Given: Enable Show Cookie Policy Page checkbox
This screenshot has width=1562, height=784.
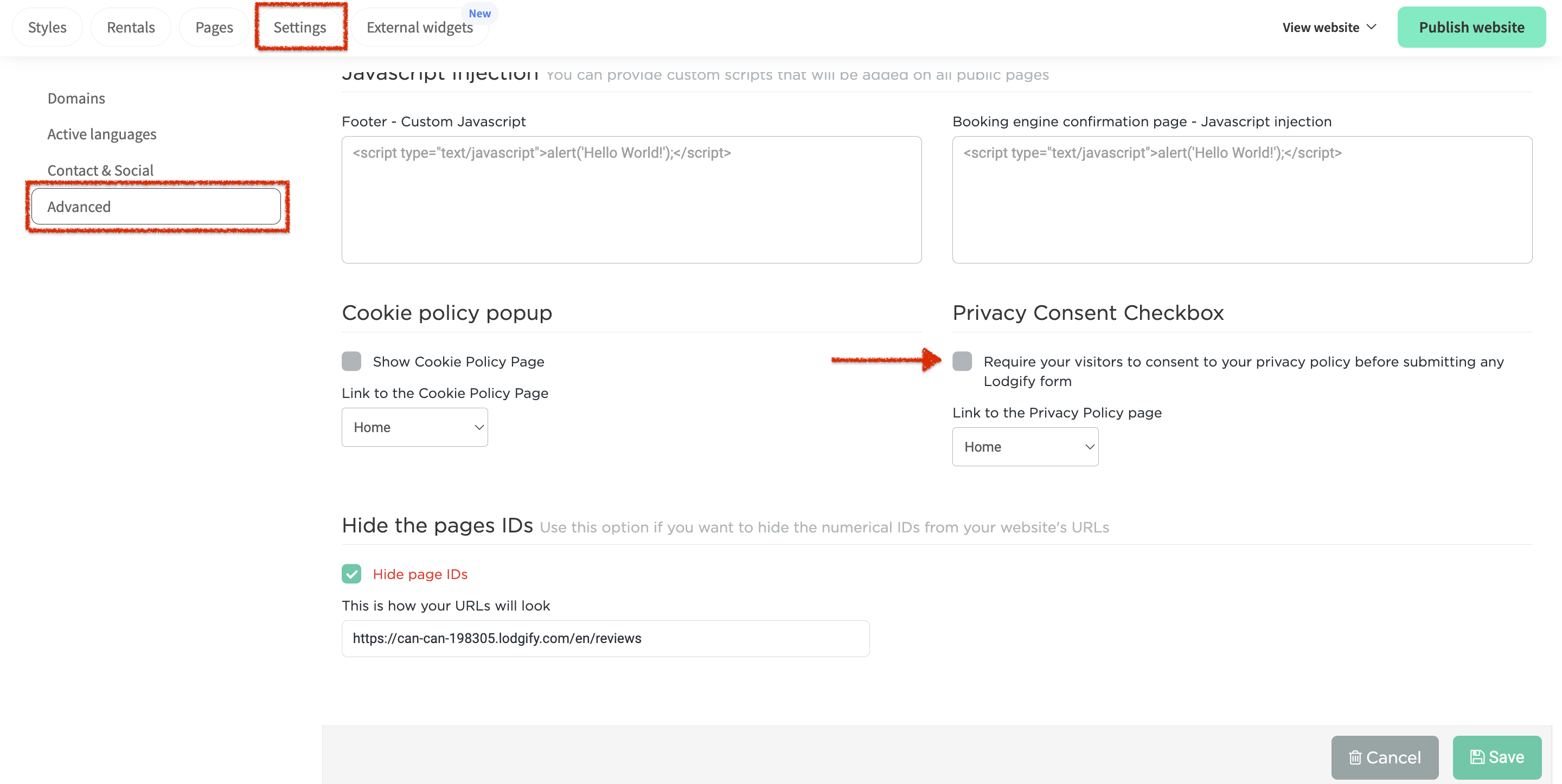Looking at the screenshot, I should point(351,362).
